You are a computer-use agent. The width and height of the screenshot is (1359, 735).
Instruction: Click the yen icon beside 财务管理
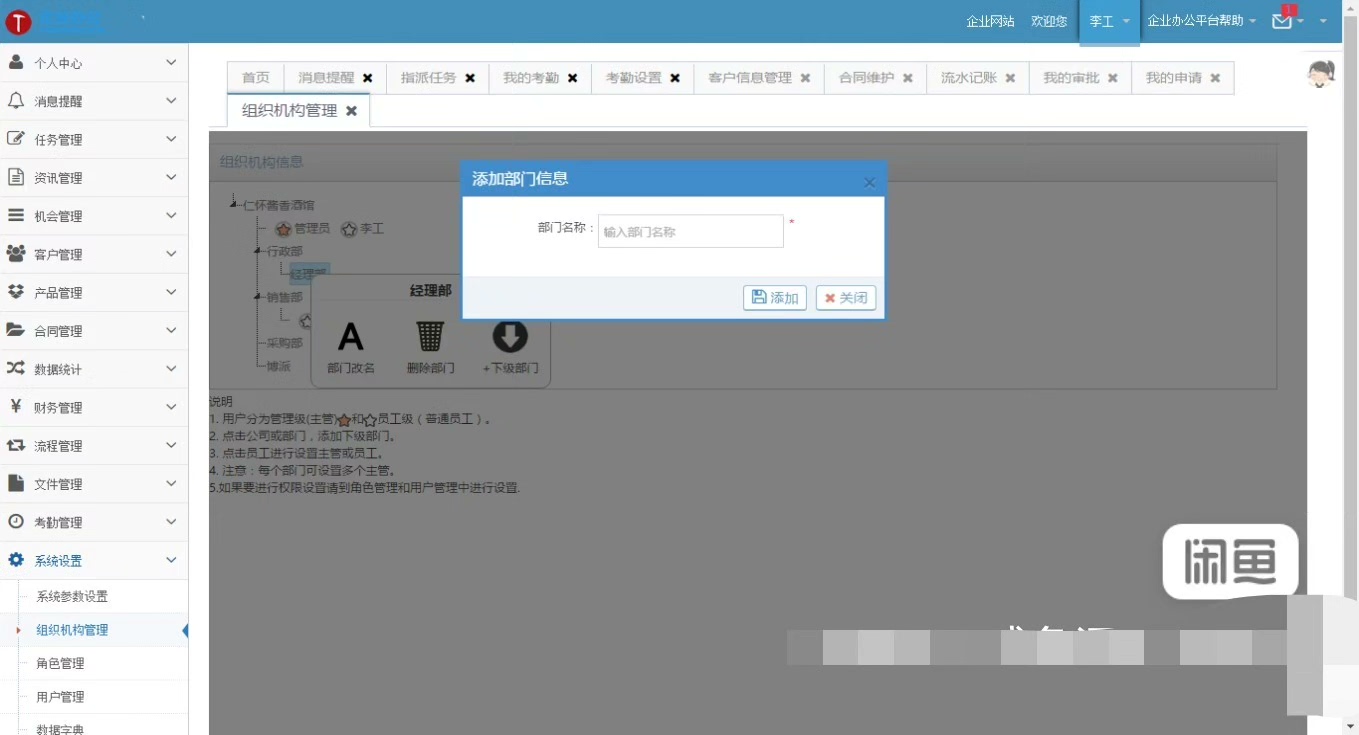tap(16, 406)
